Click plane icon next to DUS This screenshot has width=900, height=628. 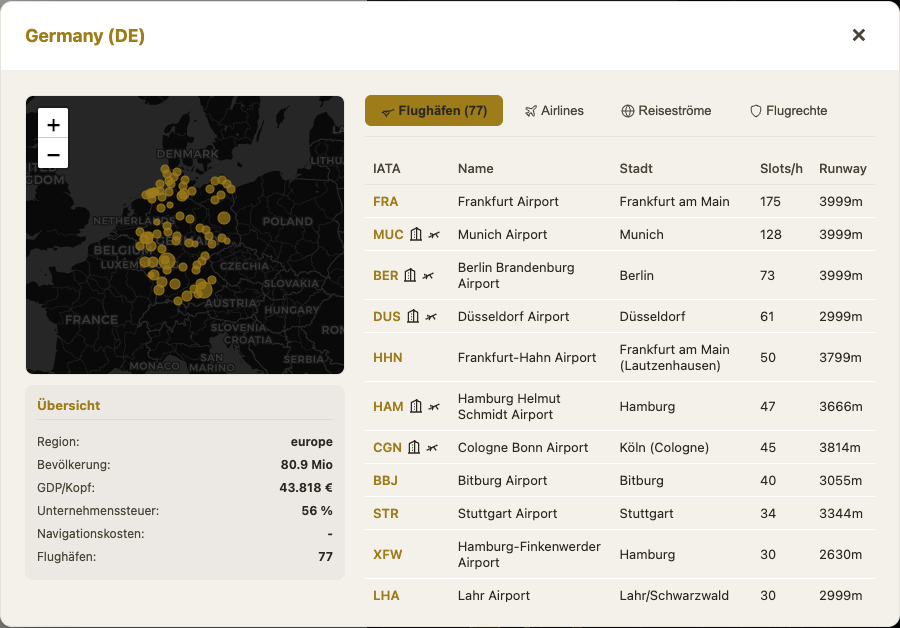(431, 316)
